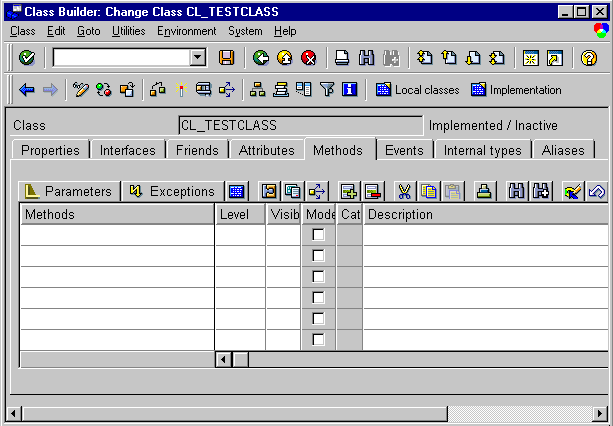Open the Utilities menu

pos(128,31)
